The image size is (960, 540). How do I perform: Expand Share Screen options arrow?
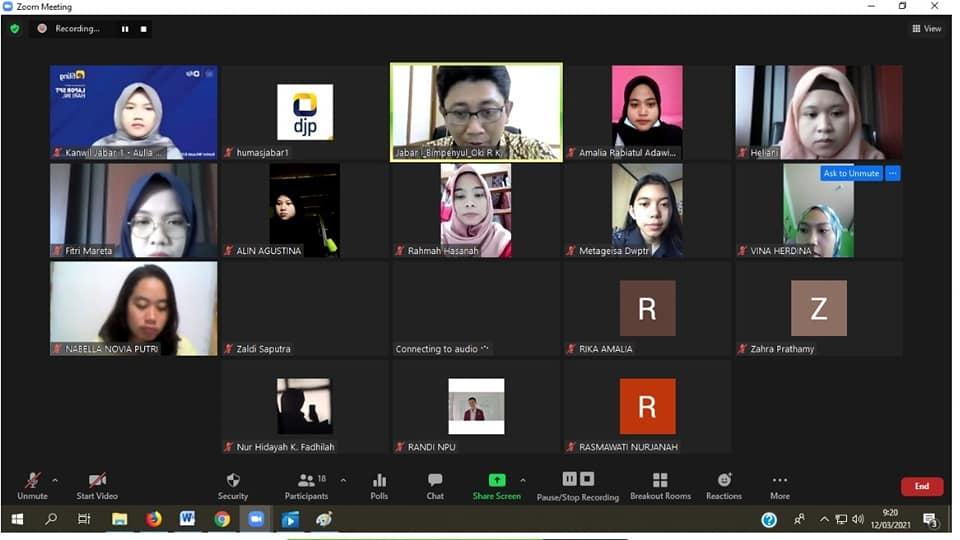[x=522, y=480]
